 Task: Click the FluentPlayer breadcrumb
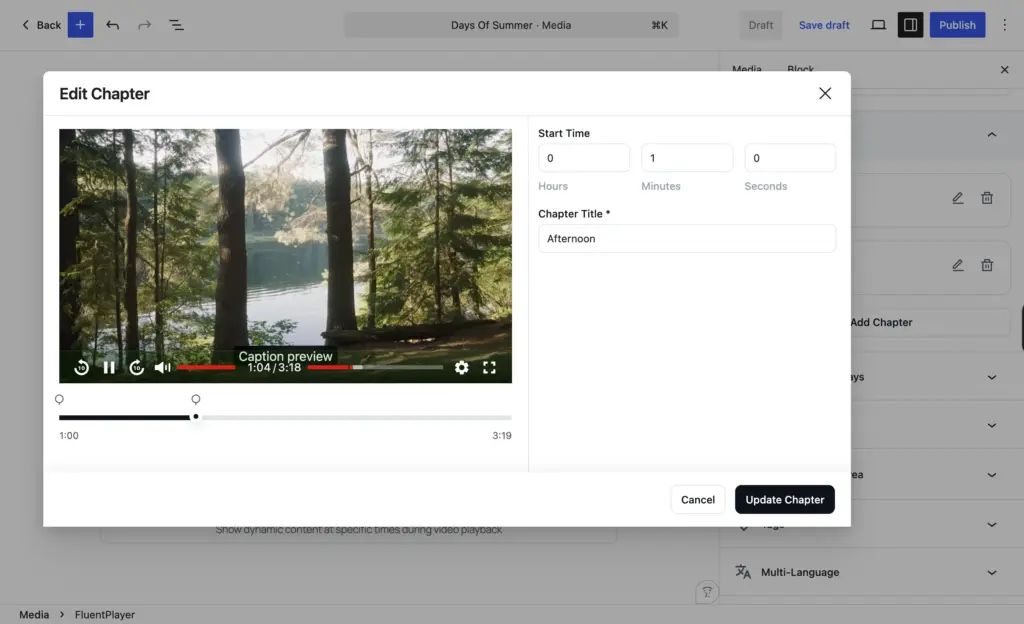click(x=104, y=614)
